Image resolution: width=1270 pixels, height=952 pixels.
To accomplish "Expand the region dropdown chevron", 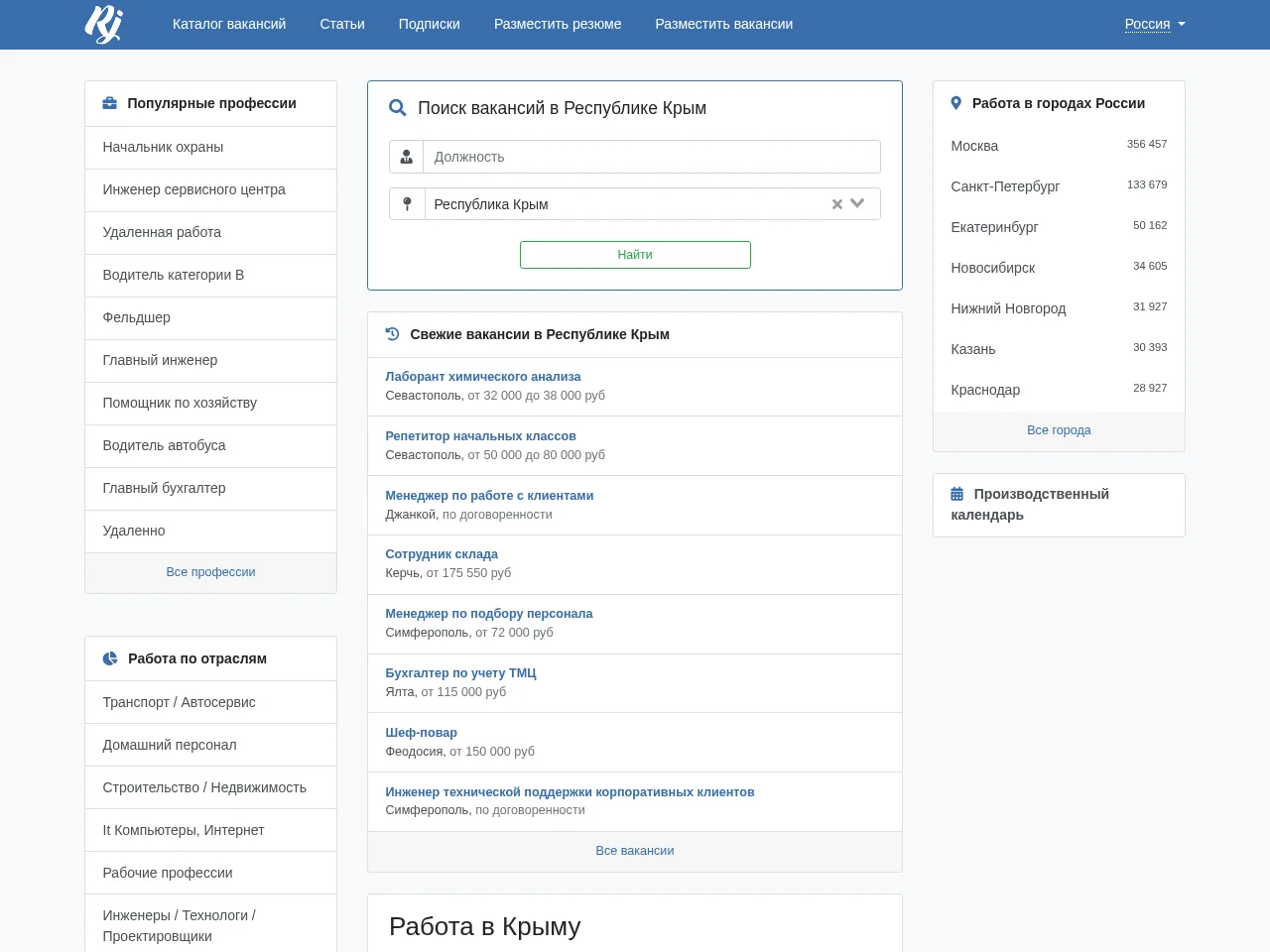I will pyautogui.click(x=858, y=203).
